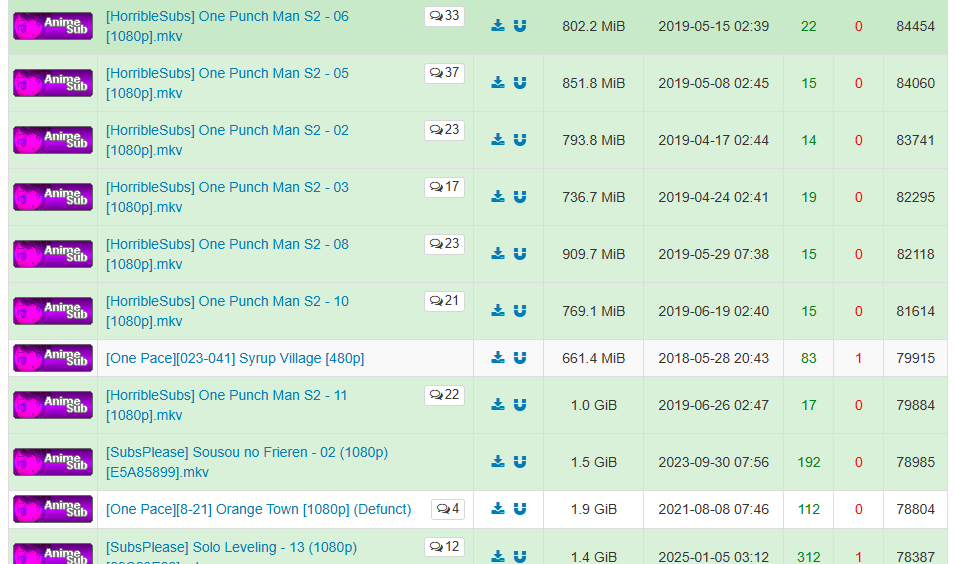Download torrent file for One Punch Man S2 - 05
955x564 pixels.
498,83
